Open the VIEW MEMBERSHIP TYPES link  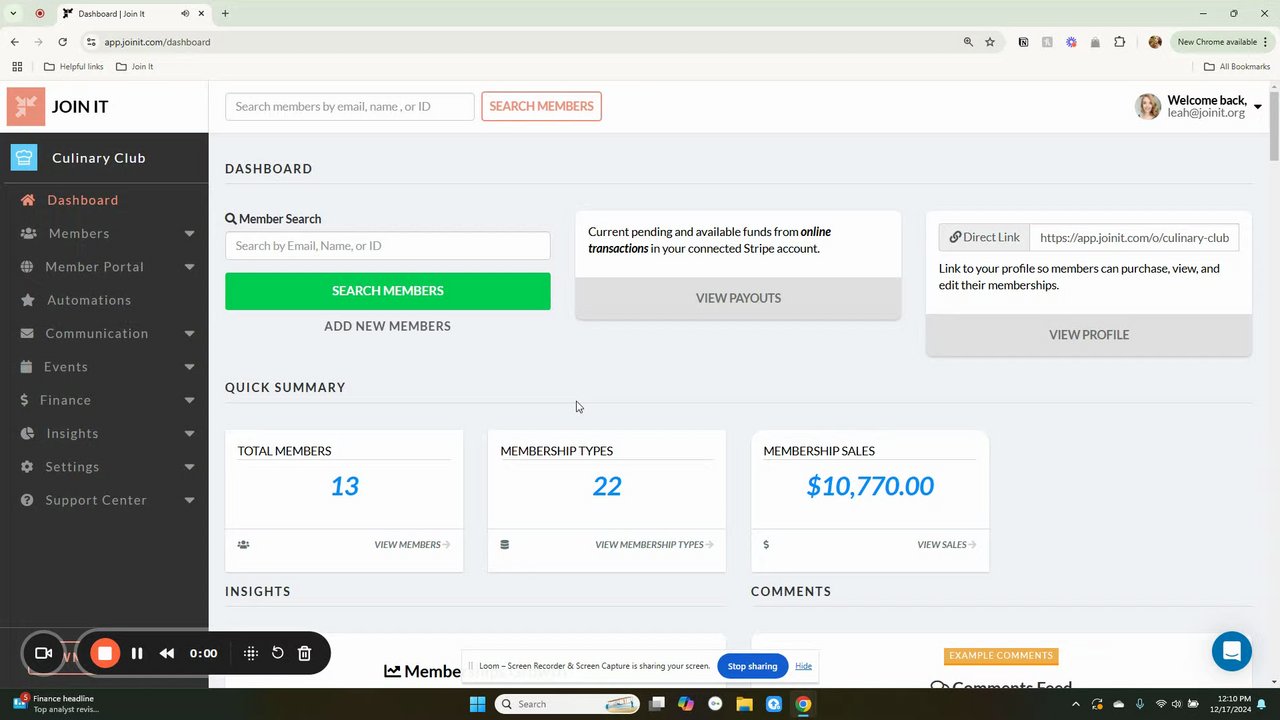click(x=654, y=545)
